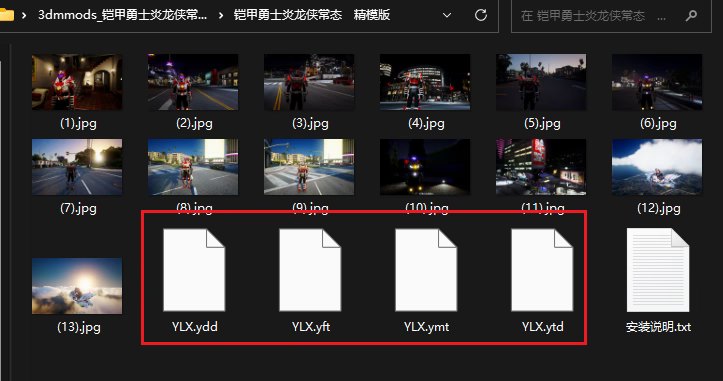
Task: Click the file name label (6).jpg
Action: tap(658, 123)
